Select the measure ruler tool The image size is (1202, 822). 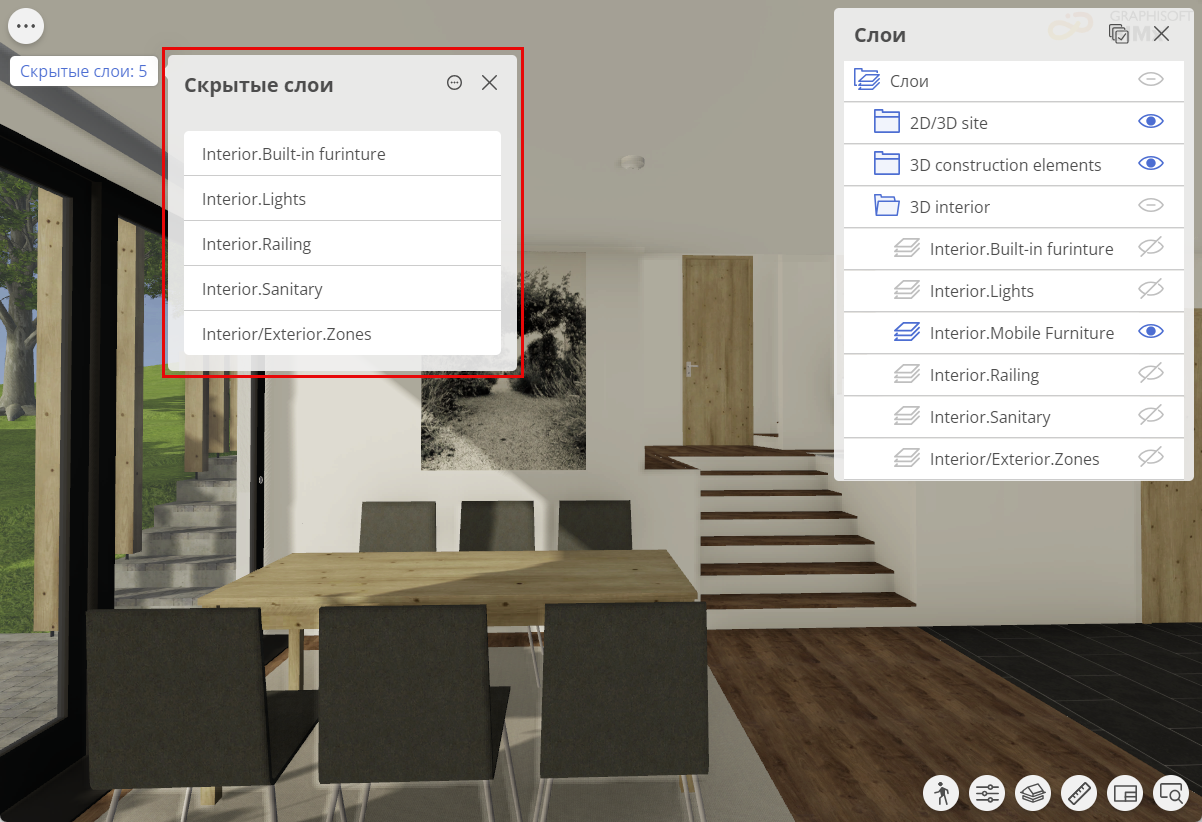(1079, 793)
